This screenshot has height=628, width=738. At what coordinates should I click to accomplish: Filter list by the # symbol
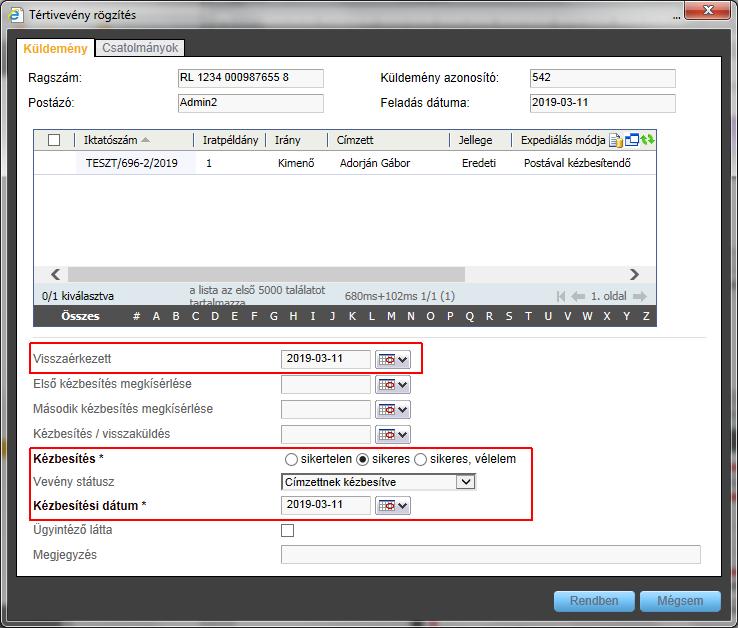click(x=136, y=316)
